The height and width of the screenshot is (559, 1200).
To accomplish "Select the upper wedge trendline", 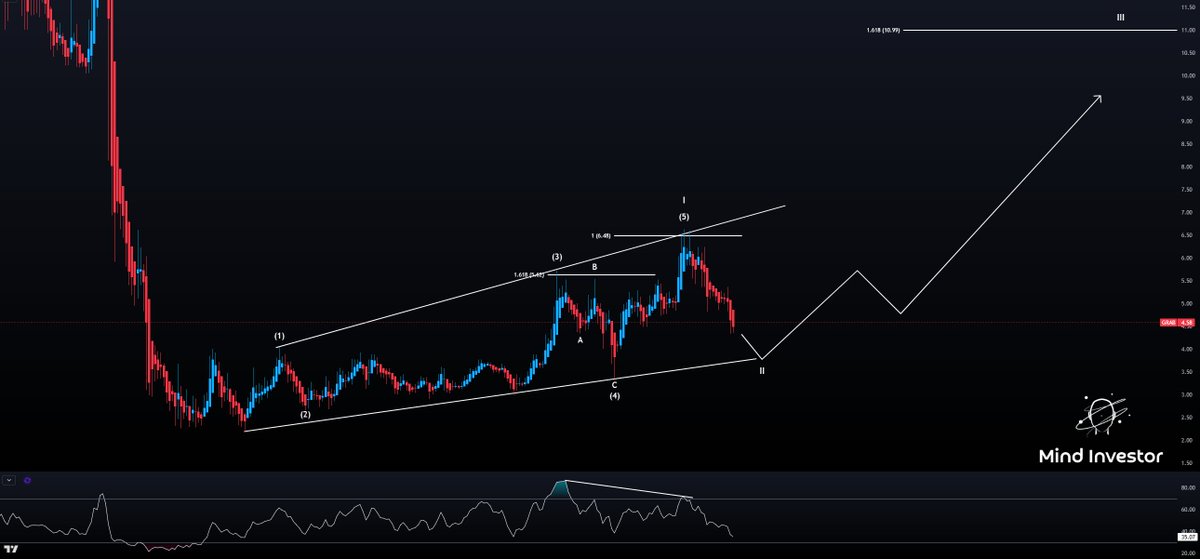I will coord(531,275).
